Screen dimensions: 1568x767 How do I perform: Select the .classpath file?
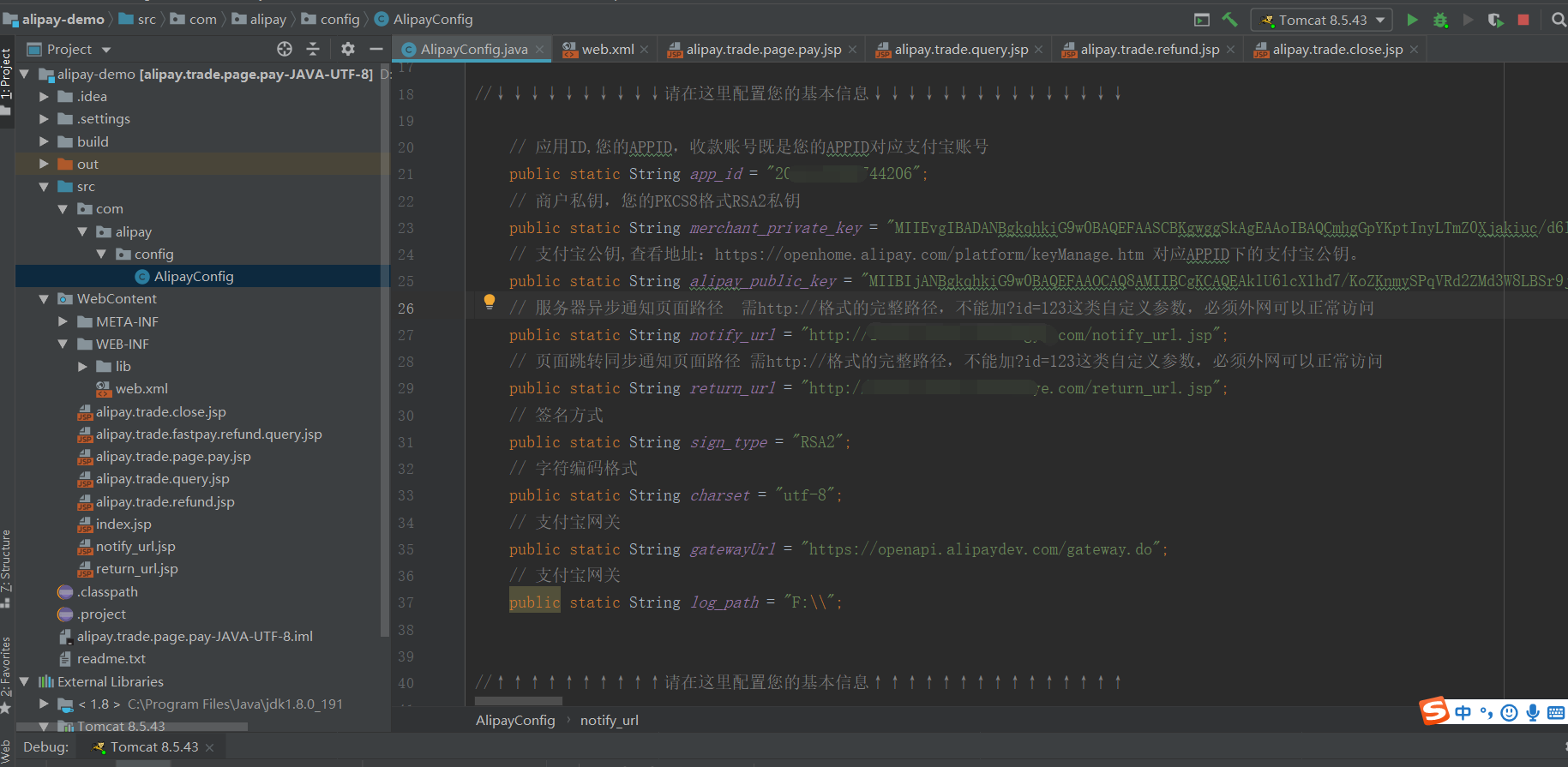(x=107, y=591)
